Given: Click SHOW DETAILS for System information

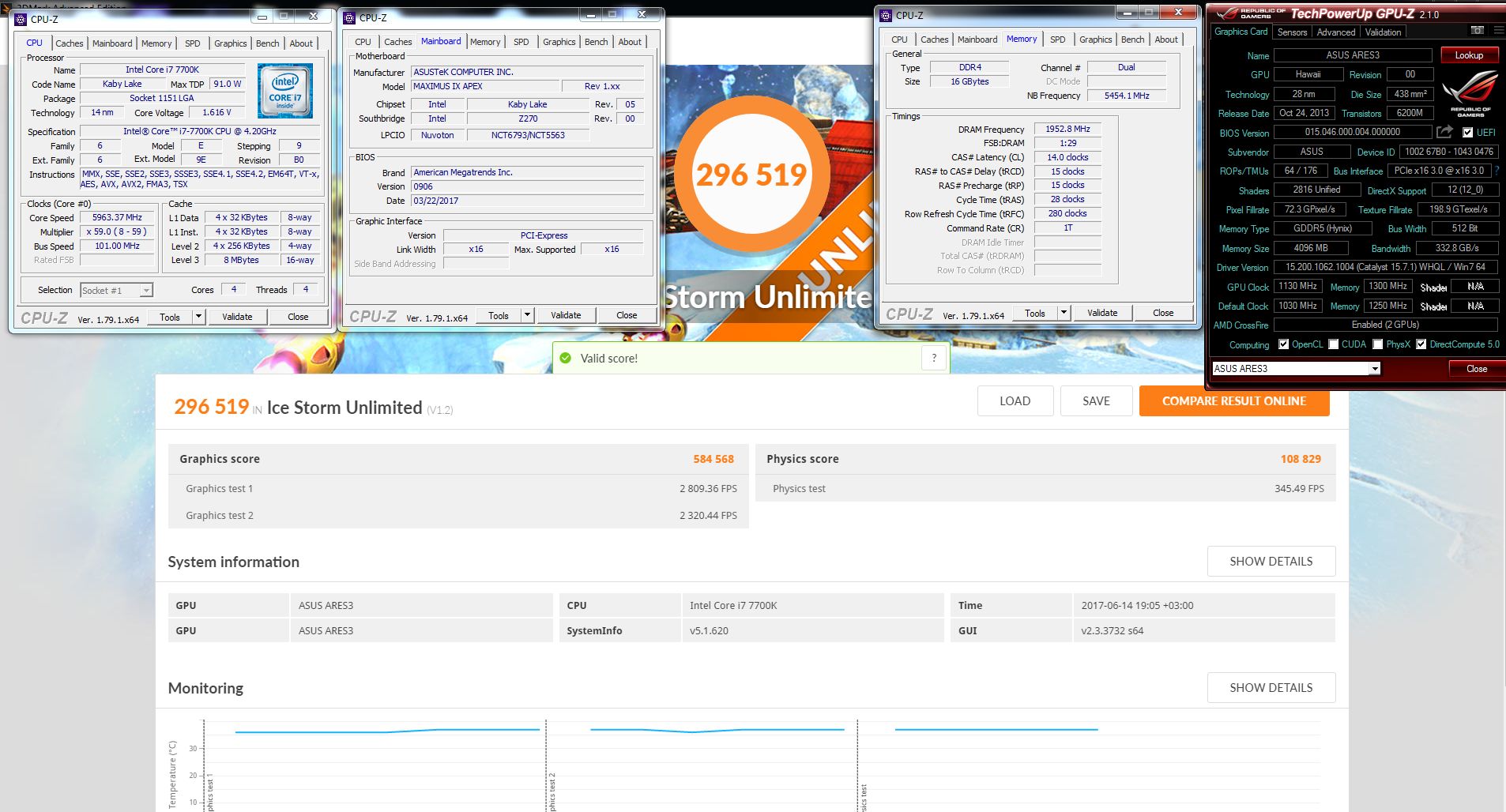Looking at the screenshot, I should click(x=1271, y=561).
